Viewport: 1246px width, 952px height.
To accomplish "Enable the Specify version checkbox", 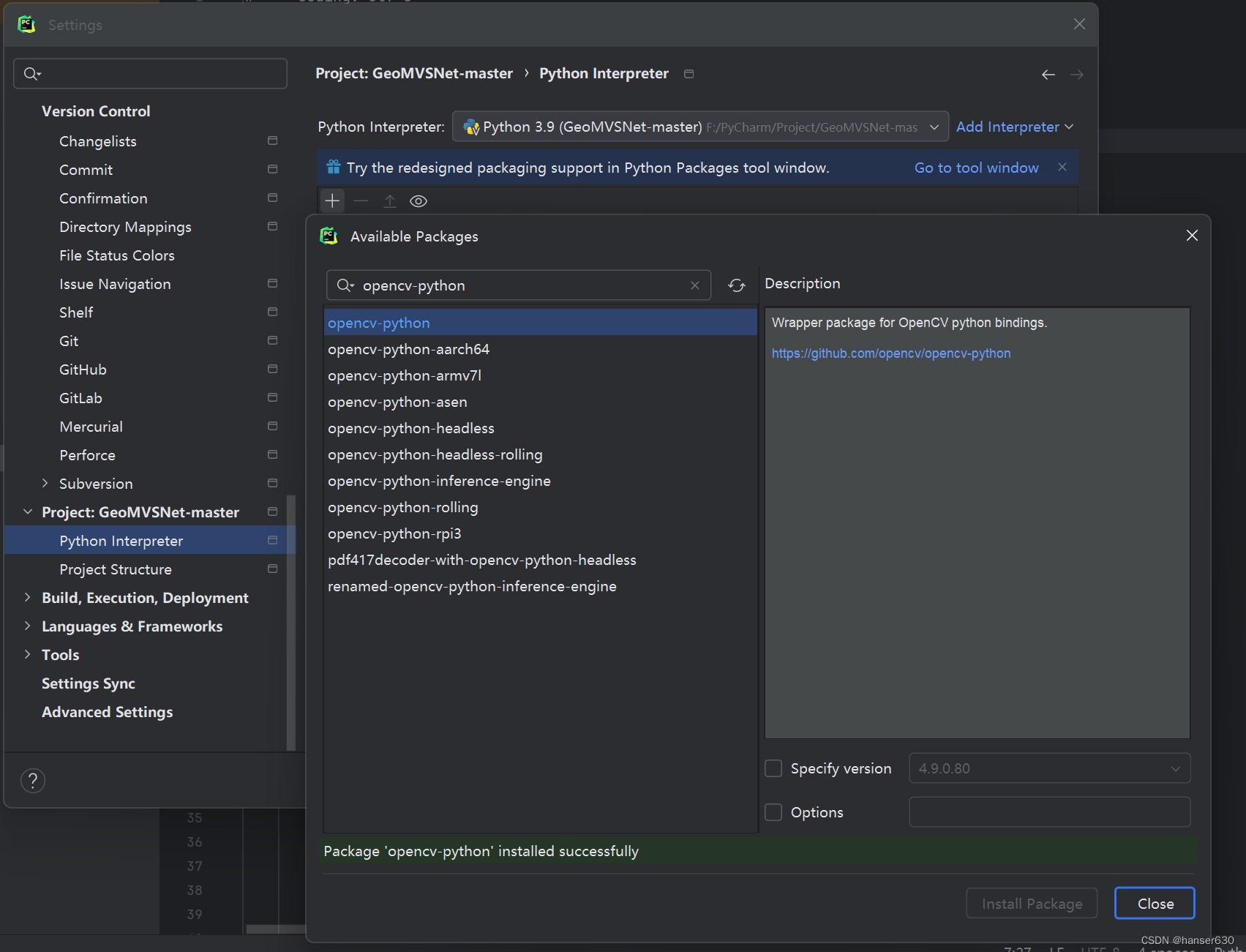I will point(773,768).
